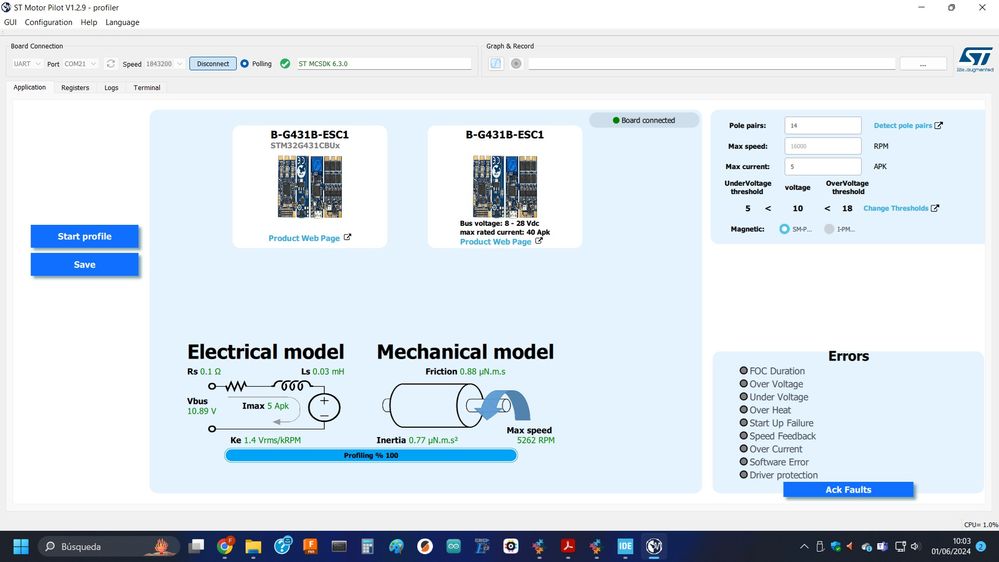Click the Under Voltage error indicator
The height and width of the screenshot is (562, 999).
[x=744, y=396]
